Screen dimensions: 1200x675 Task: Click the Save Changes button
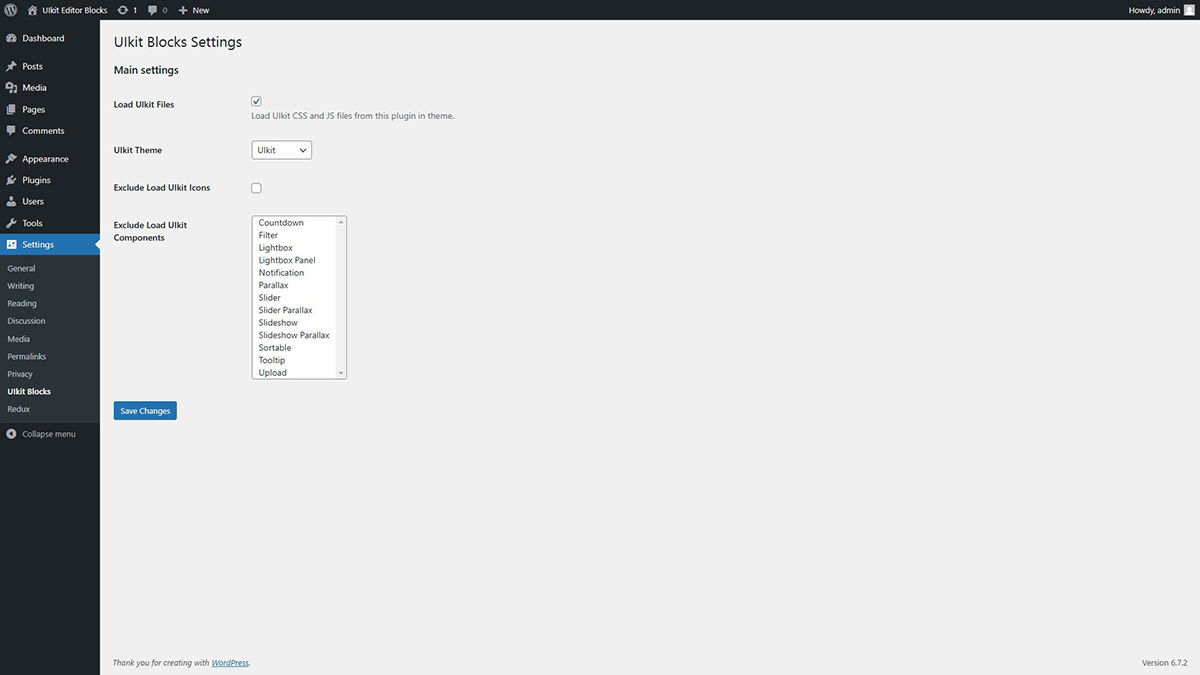pyautogui.click(x=145, y=411)
